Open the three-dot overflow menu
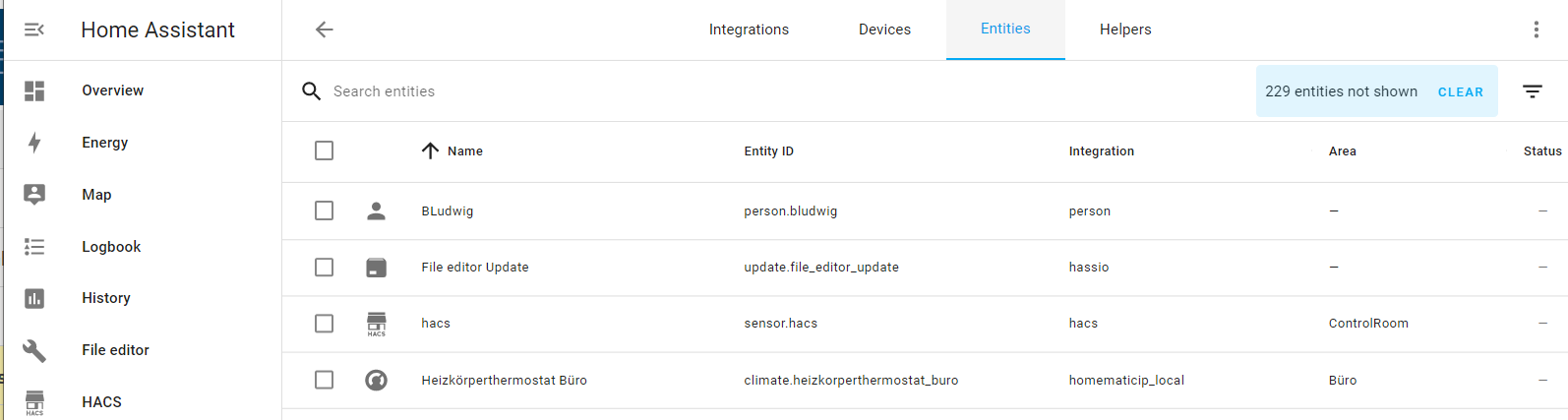This screenshot has height=420, width=1568. click(x=1536, y=30)
